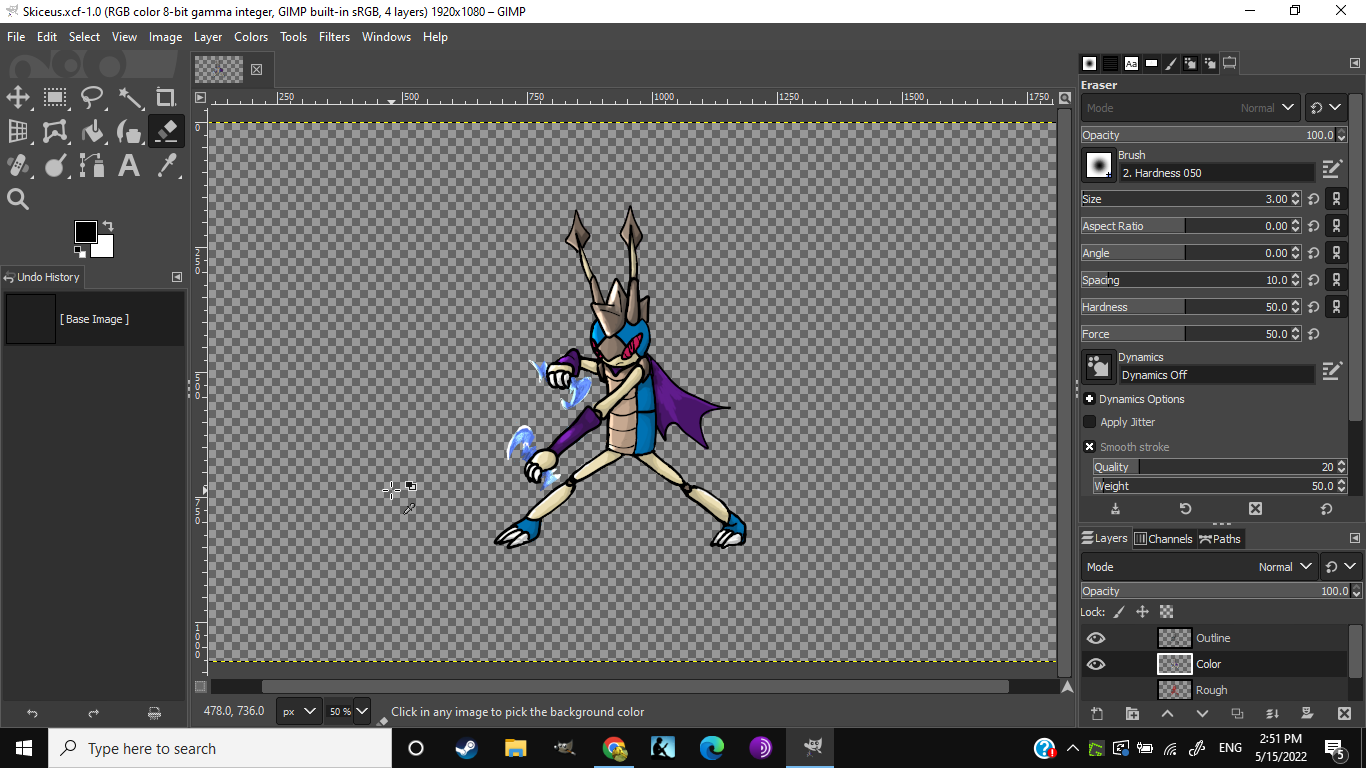Viewport: 1366px width, 768px height.
Task: Switch to the Channels tab
Action: pyautogui.click(x=1163, y=539)
